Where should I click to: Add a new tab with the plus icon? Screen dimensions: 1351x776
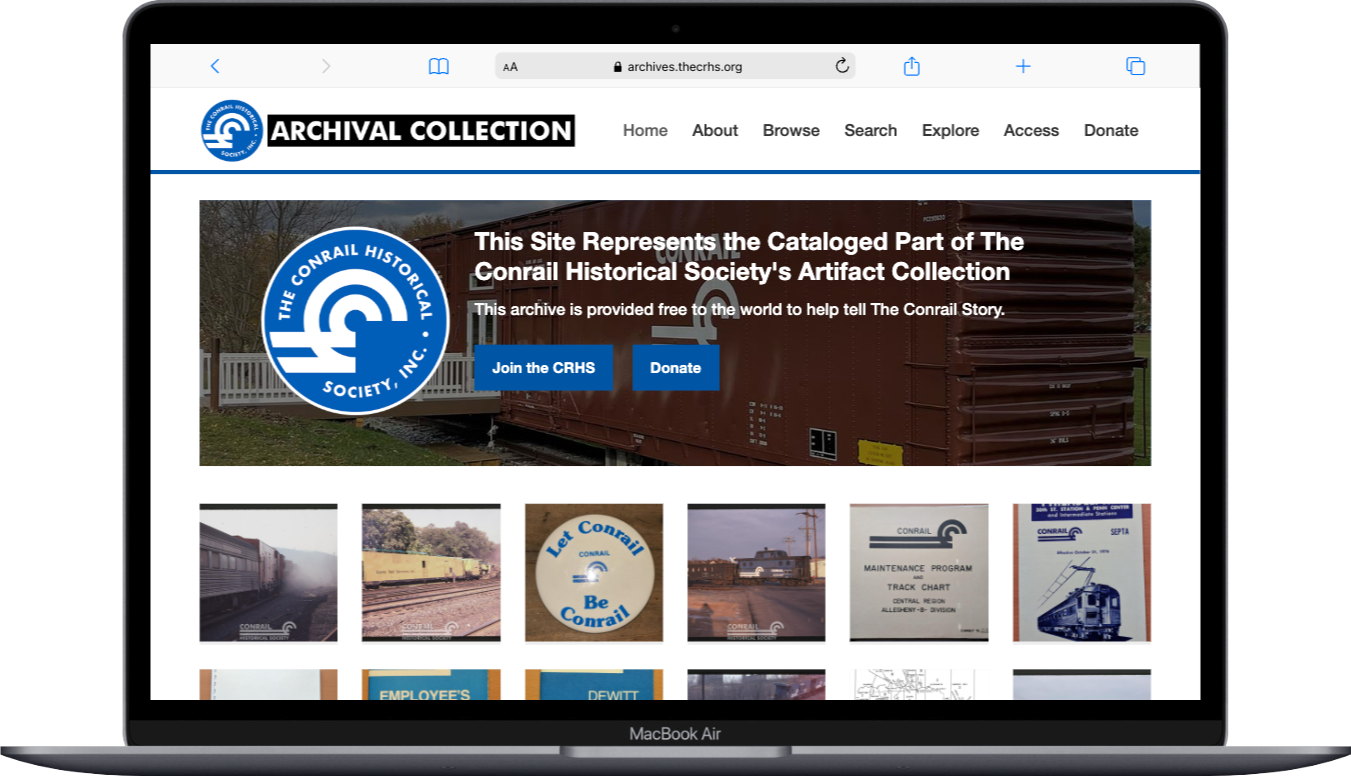(1023, 66)
